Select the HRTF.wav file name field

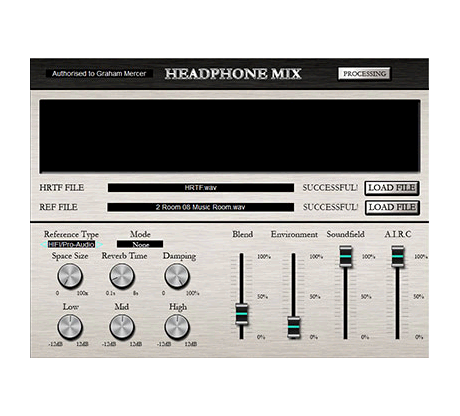(201, 188)
